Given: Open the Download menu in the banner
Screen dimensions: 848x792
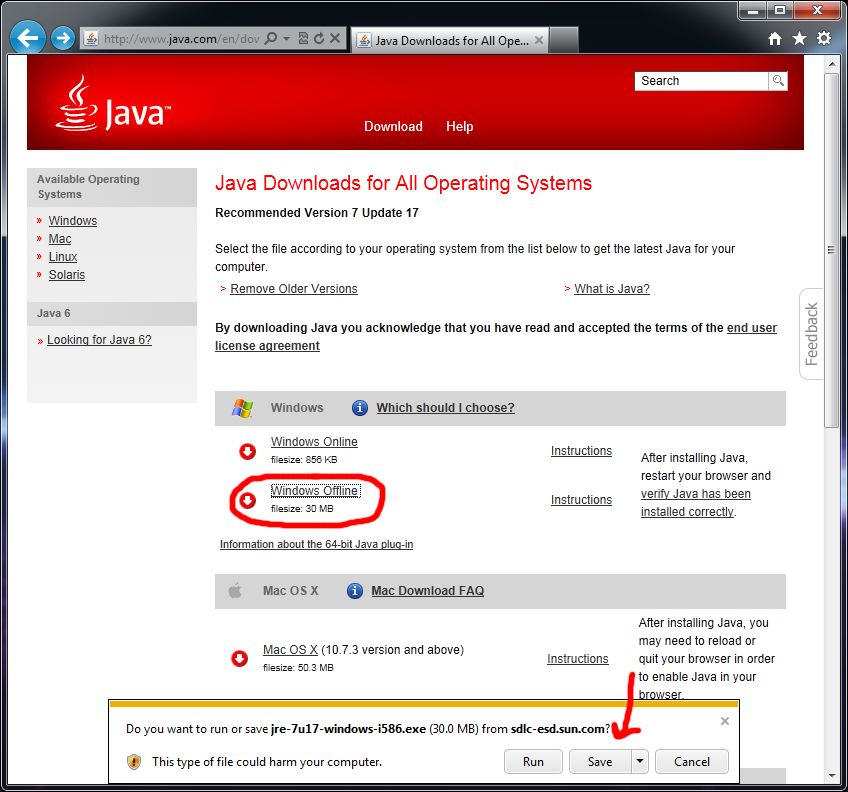Looking at the screenshot, I should [393, 127].
